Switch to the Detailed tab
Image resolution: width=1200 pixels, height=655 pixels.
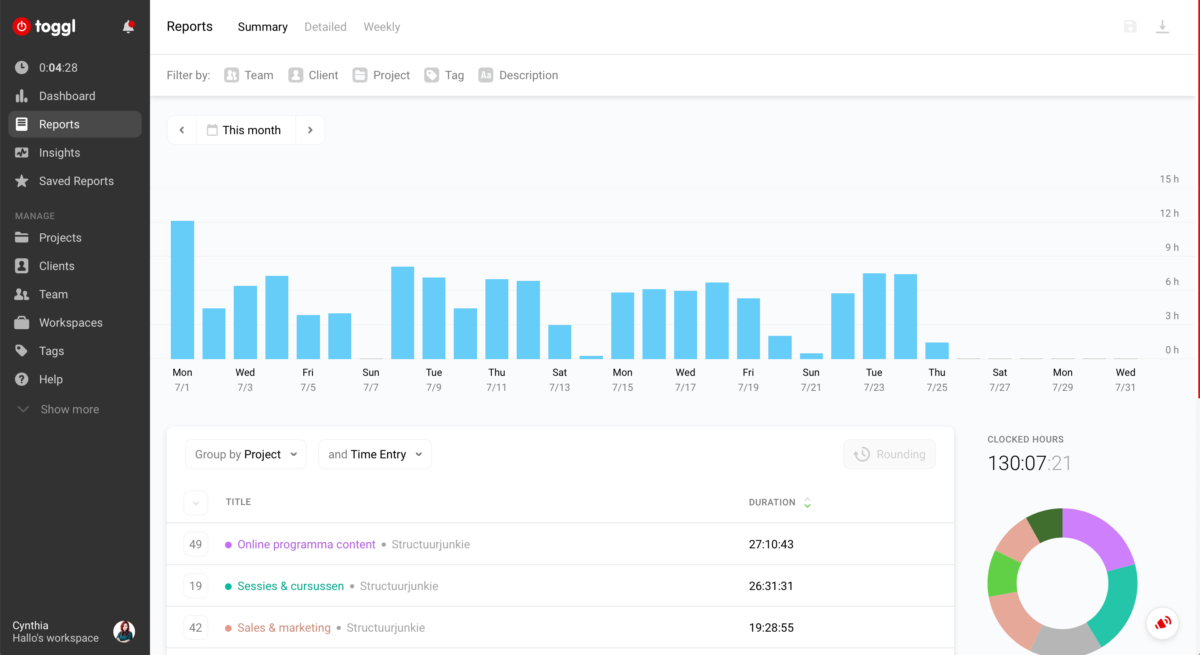[x=325, y=27]
